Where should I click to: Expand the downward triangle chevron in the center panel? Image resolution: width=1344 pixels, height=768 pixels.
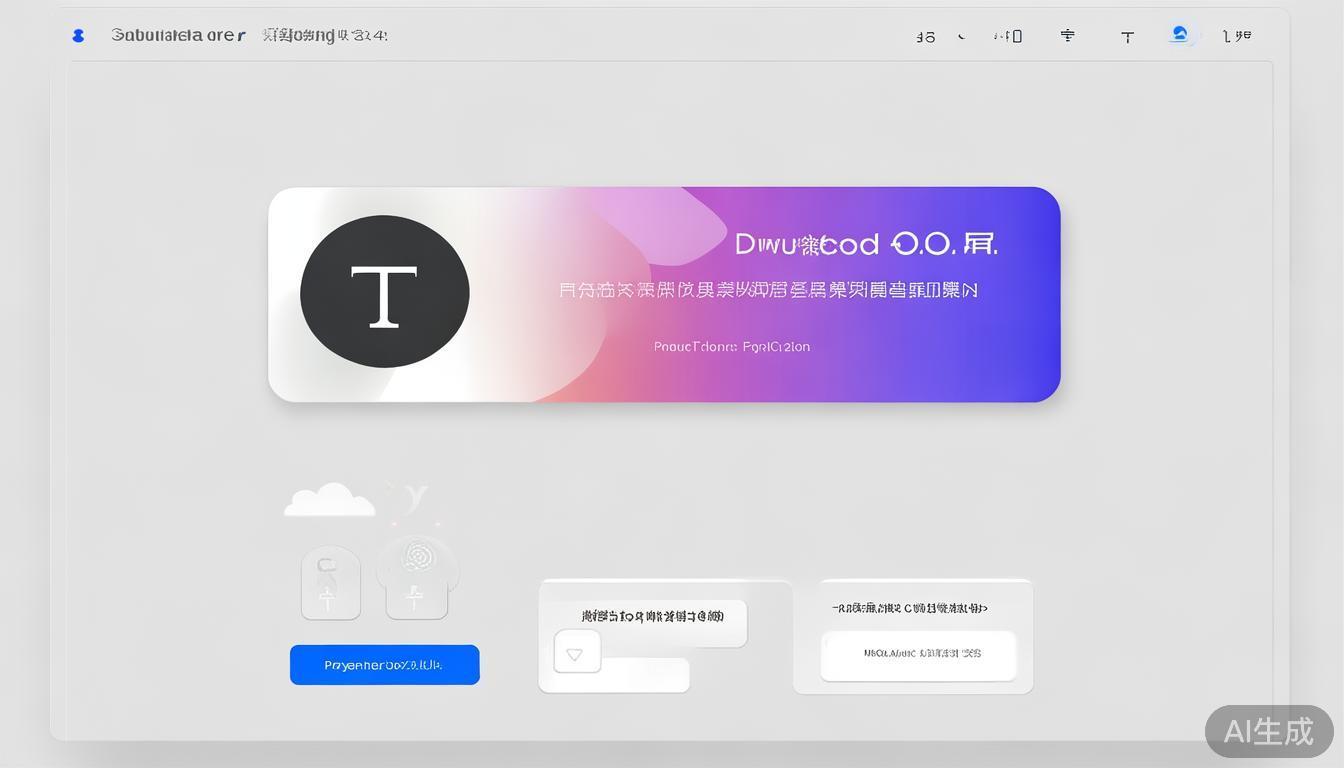[x=576, y=652]
